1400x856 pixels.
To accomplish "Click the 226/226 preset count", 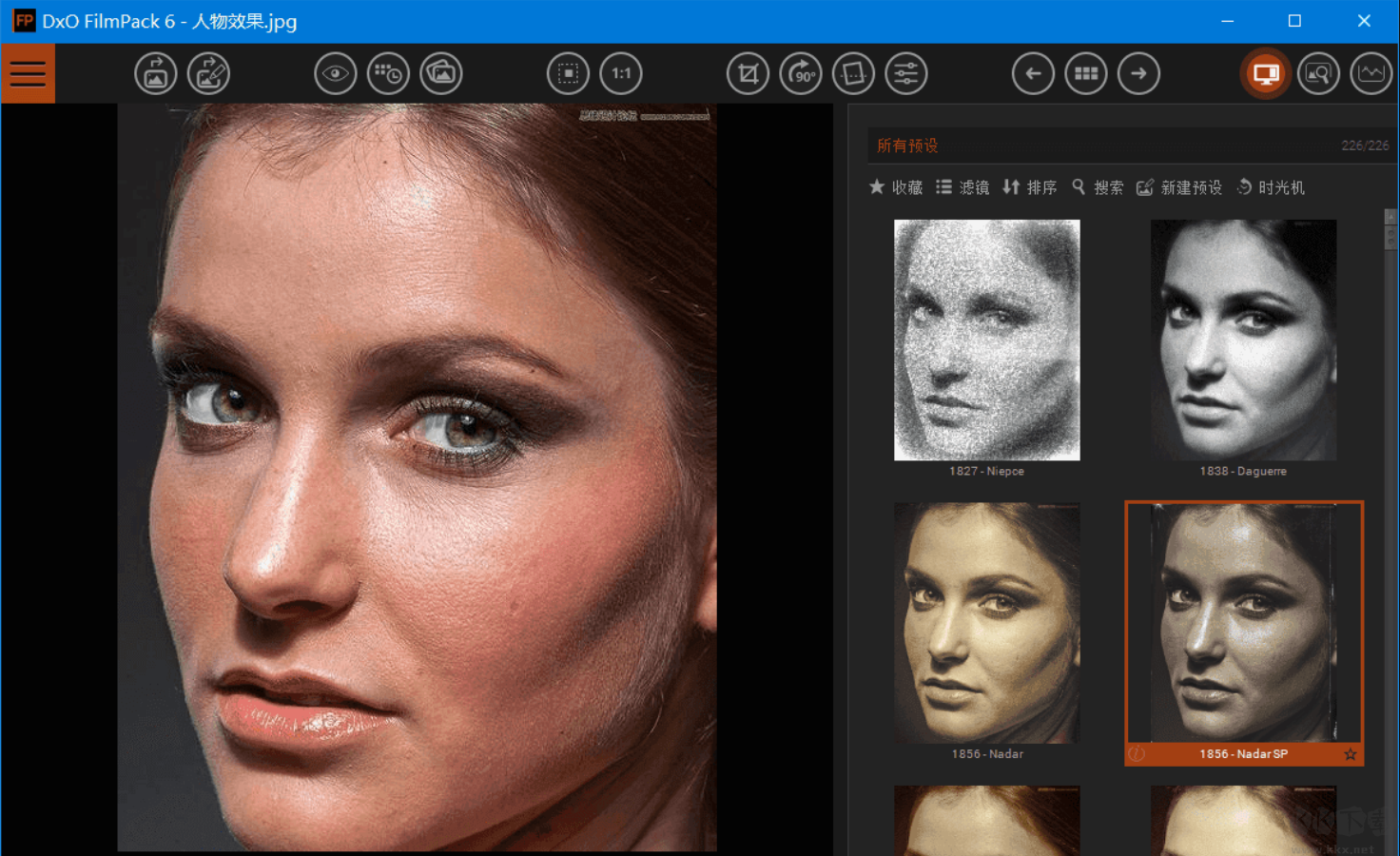I will (1365, 146).
